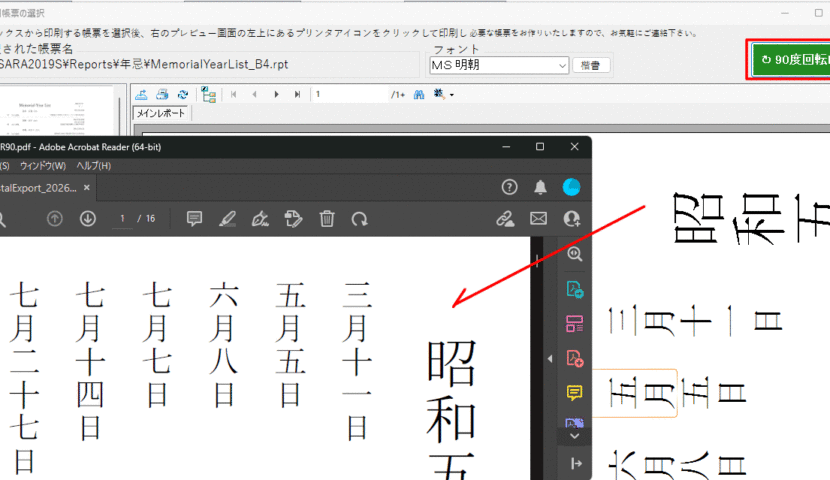This screenshot has width=830, height=480.
Task: Click the add comment speech bubble icon
Action: [195, 218]
